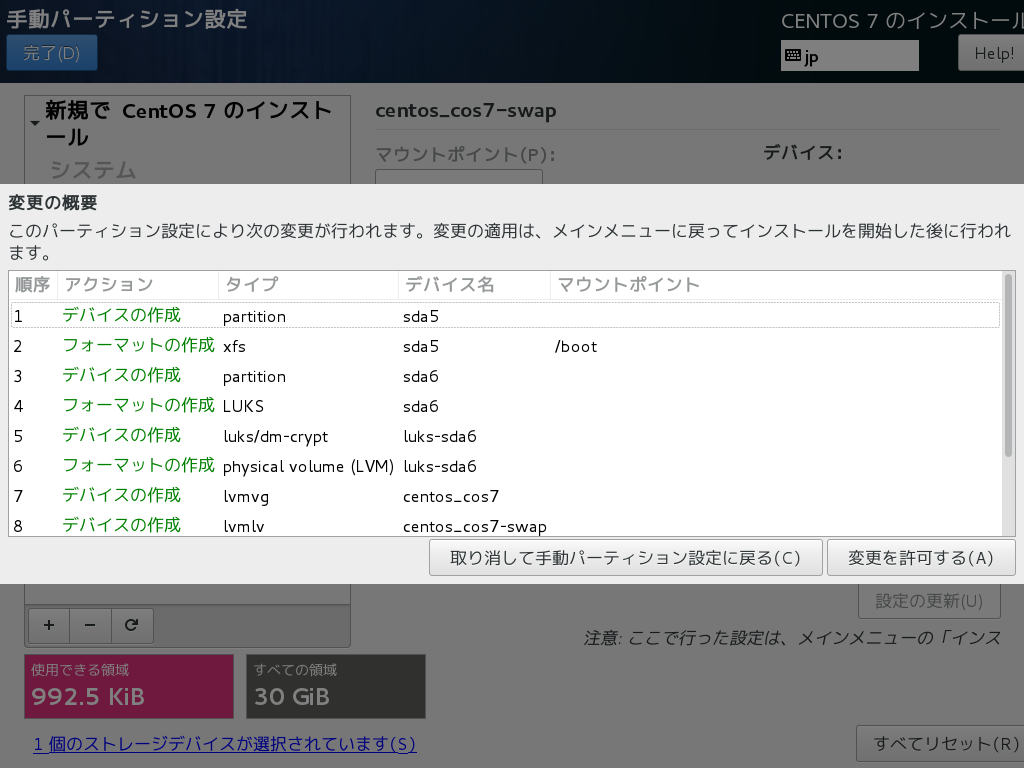Viewport: 1024px width, 768px height.
Task: Click the add mount point plus icon
Action: pyautogui.click(x=49, y=626)
